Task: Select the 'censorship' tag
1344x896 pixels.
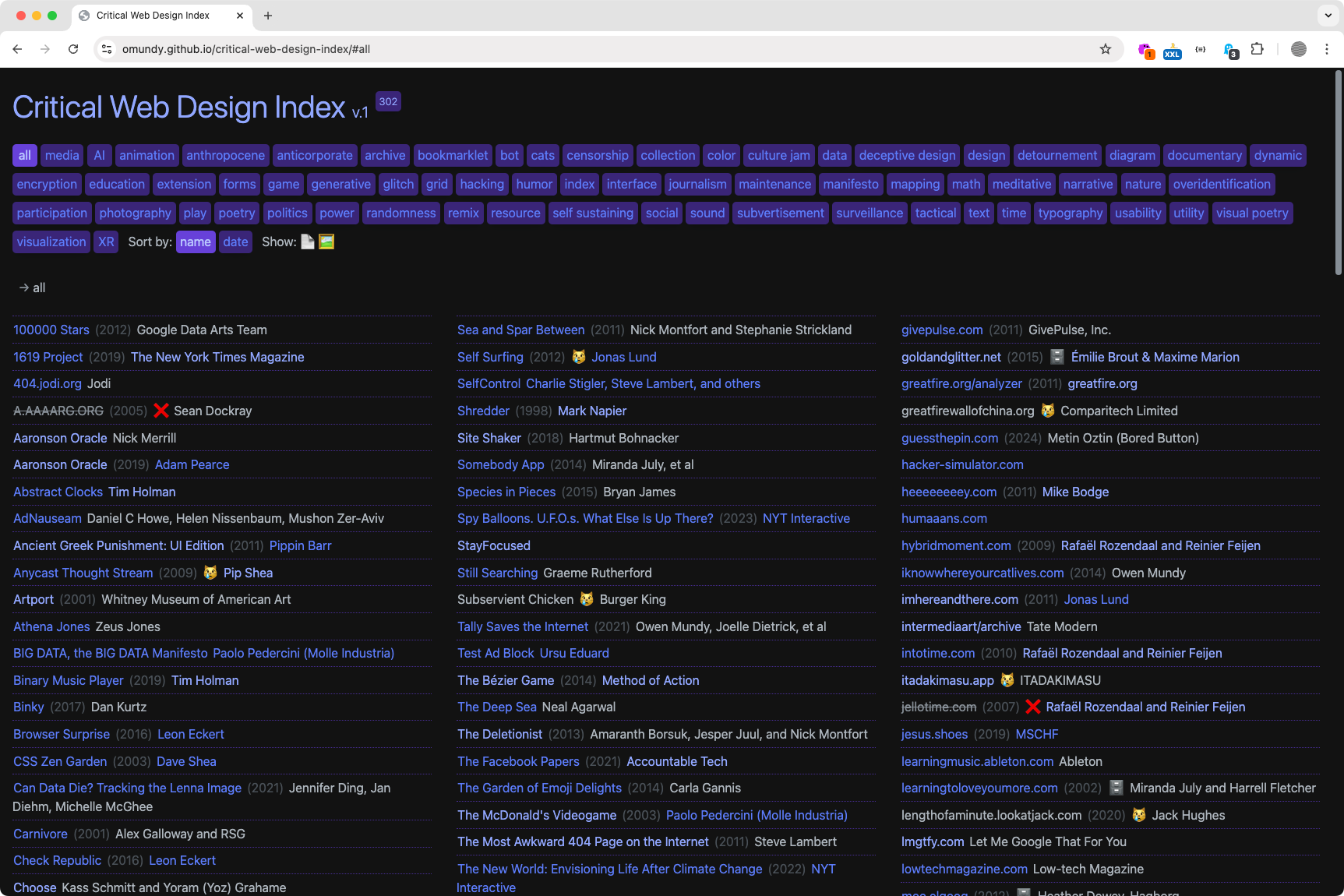Action: point(598,156)
